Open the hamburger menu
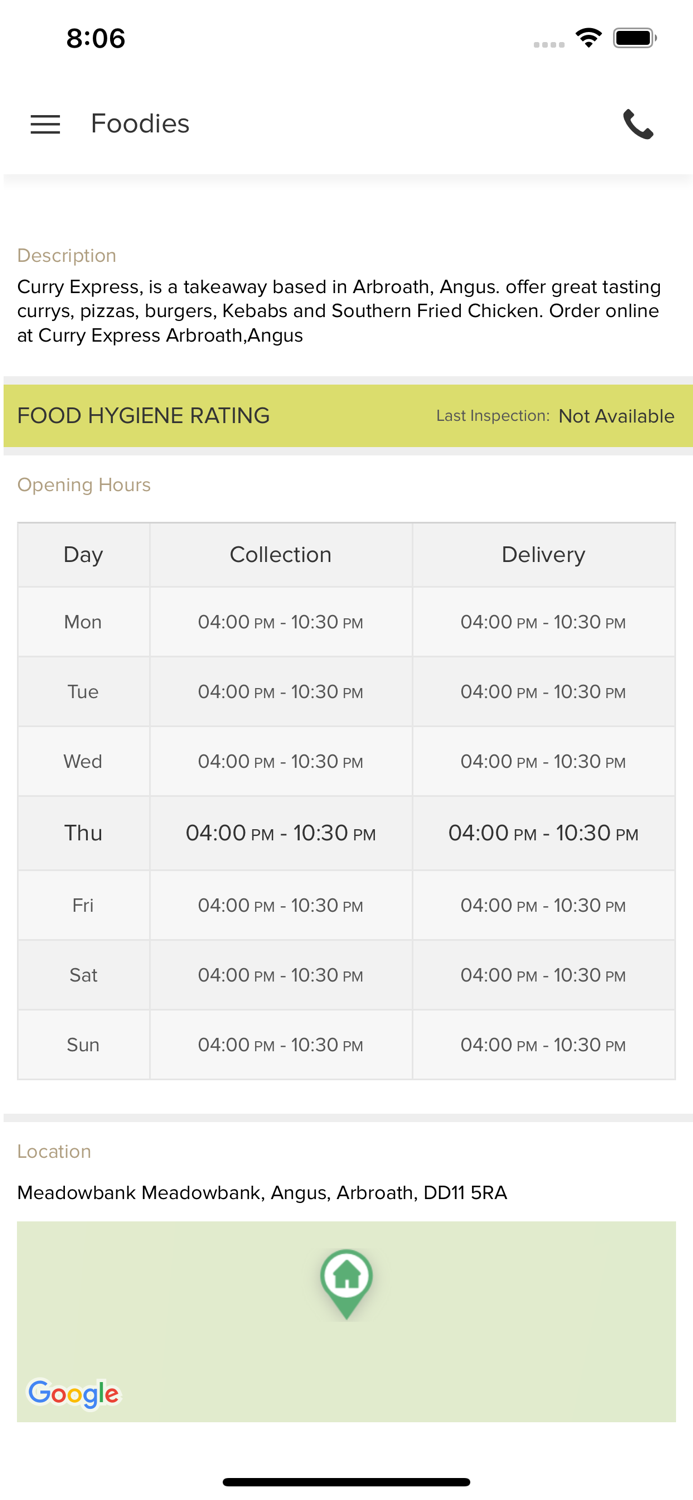This screenshot has width=693, height=1500. coord(45,124)
